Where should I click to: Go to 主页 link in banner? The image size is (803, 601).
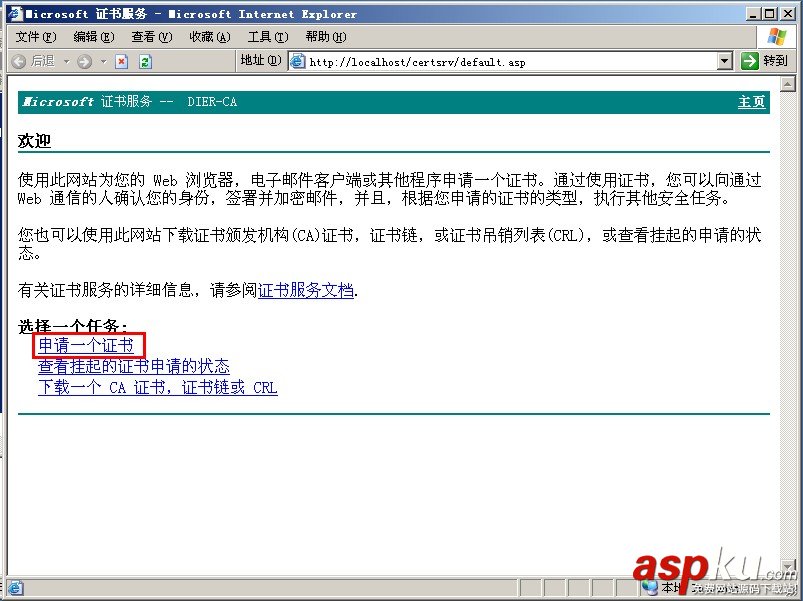point(751,102)
